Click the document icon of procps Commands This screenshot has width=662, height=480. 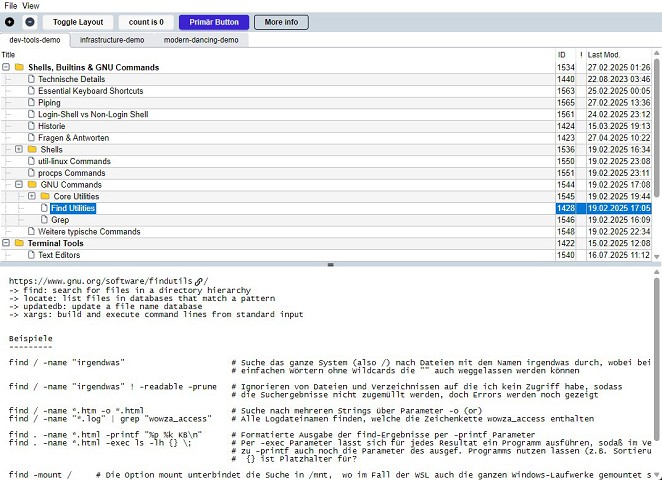31,173
